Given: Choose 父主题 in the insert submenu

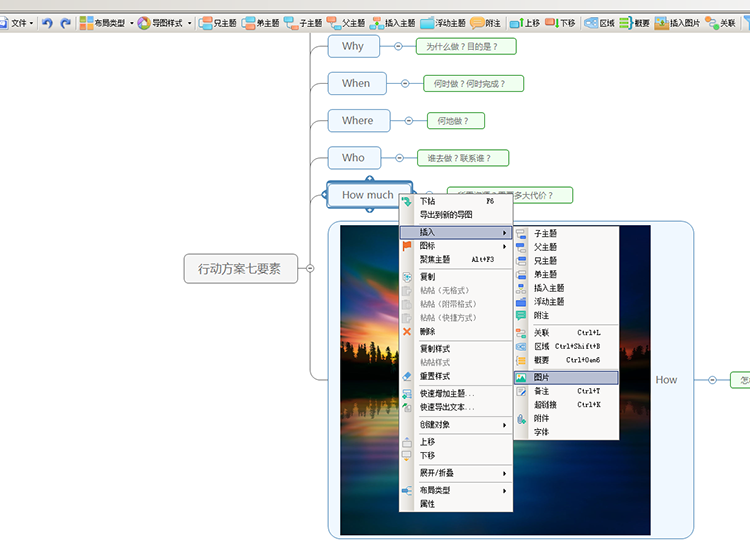Looking at the screenshot, I should coord(566,247).
